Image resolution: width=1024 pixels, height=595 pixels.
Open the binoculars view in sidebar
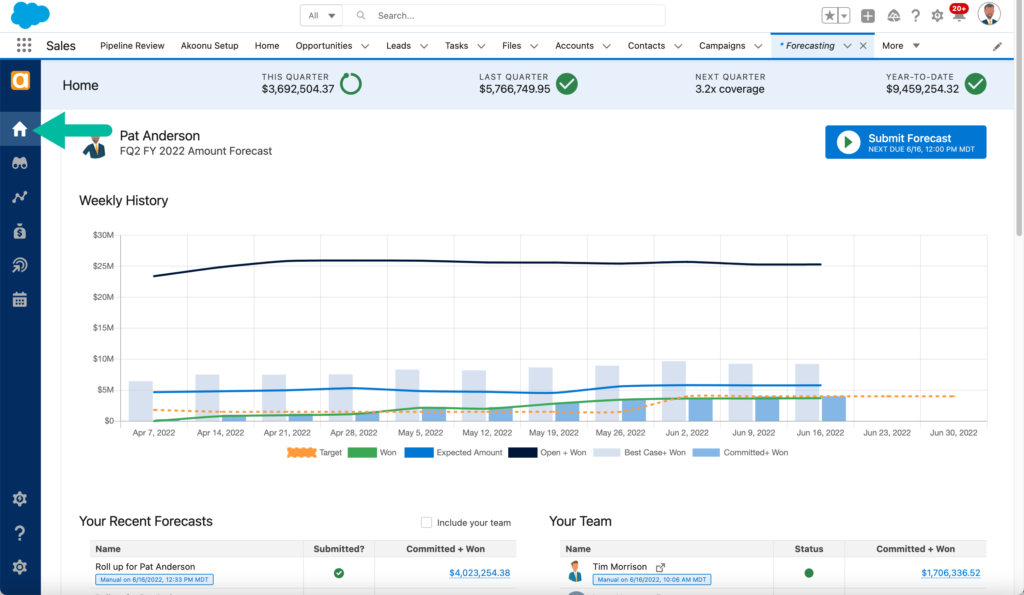(19, 164)
